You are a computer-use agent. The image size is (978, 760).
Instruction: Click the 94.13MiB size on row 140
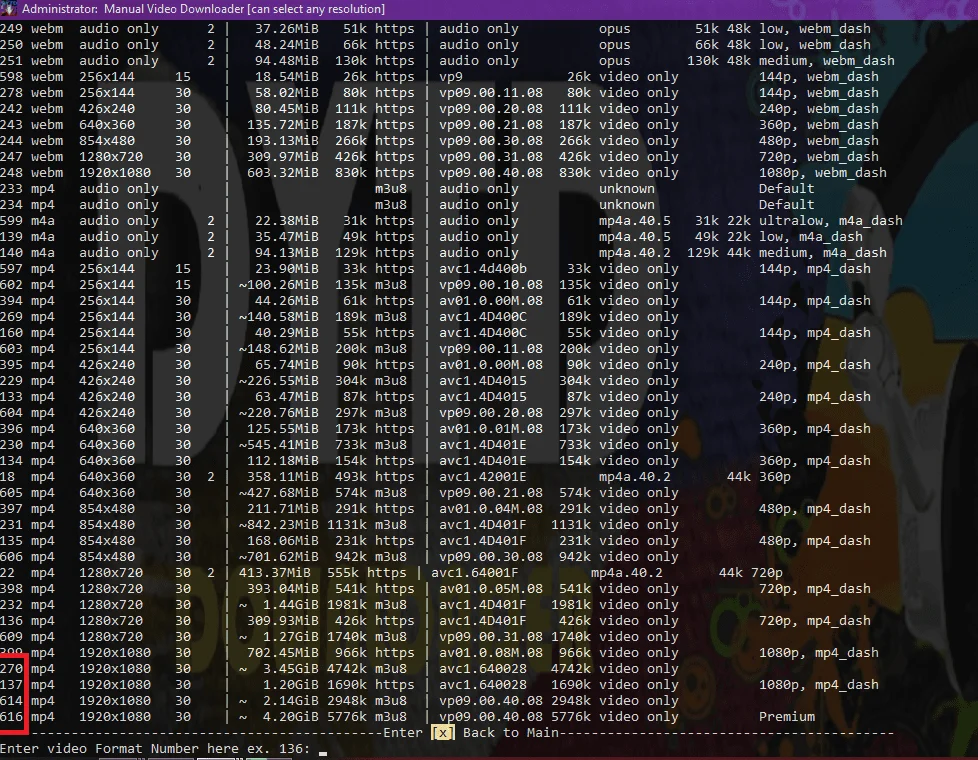click(x=286, y=253)
